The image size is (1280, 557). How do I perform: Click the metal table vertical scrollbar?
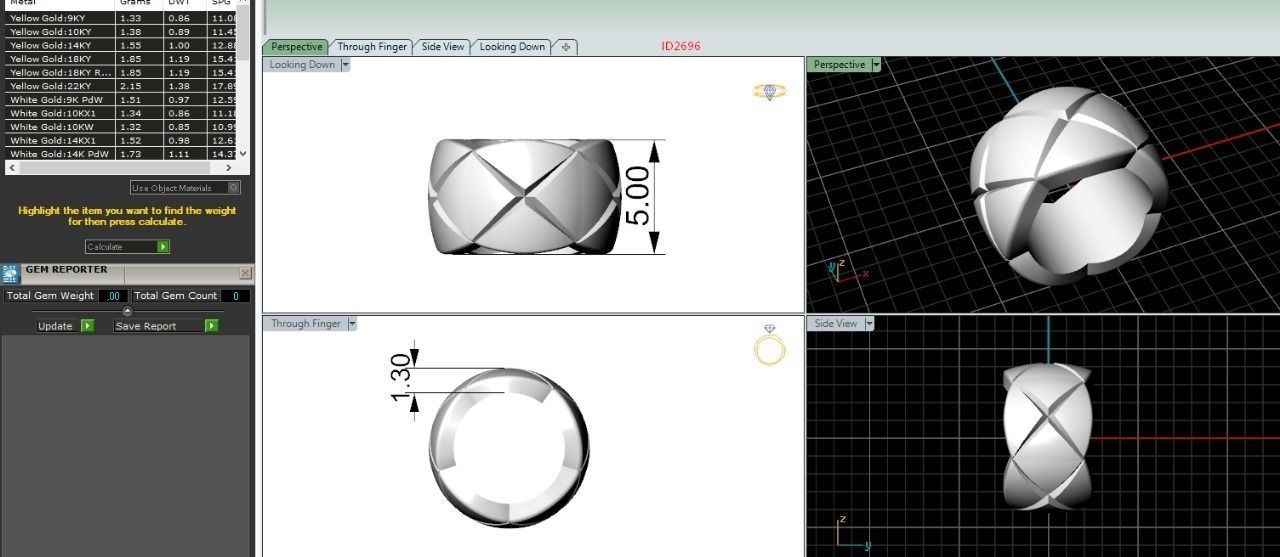click(244, 78)
